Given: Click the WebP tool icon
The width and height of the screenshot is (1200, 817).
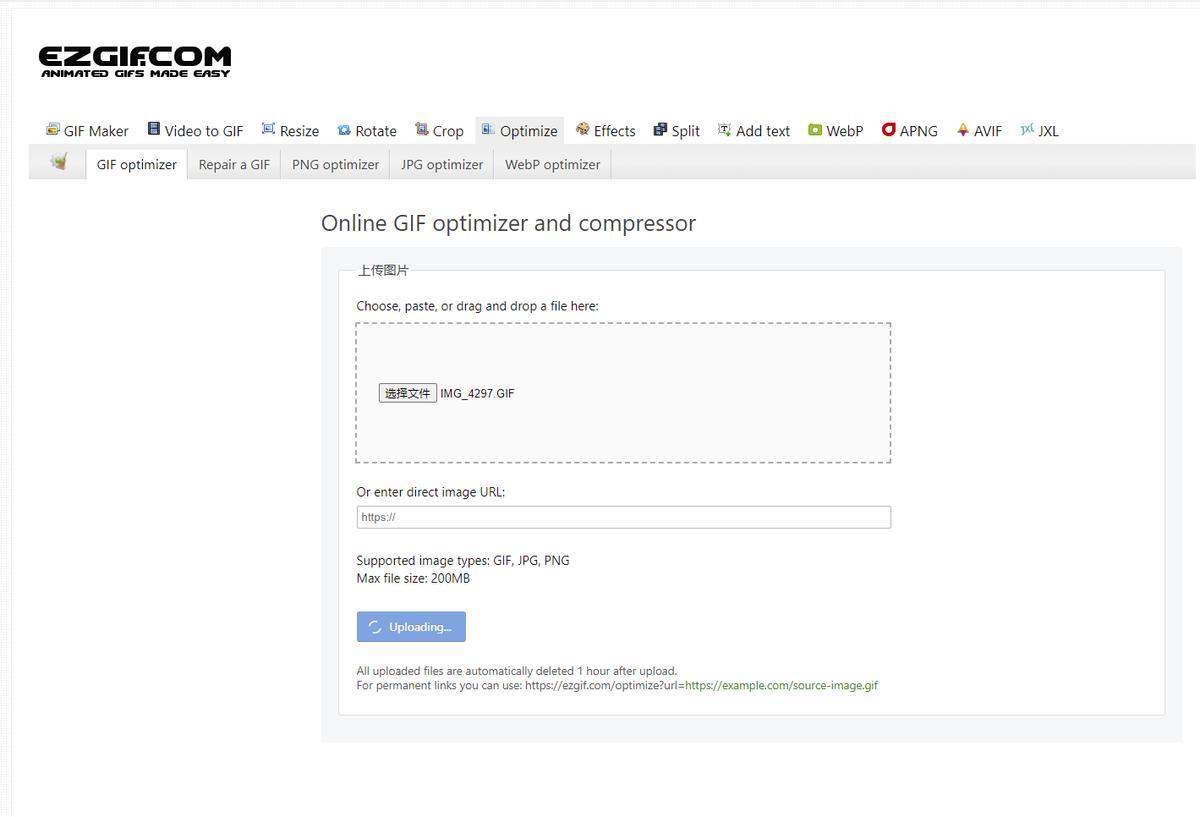Looking at the screenshot, I should tap(815, 130).
